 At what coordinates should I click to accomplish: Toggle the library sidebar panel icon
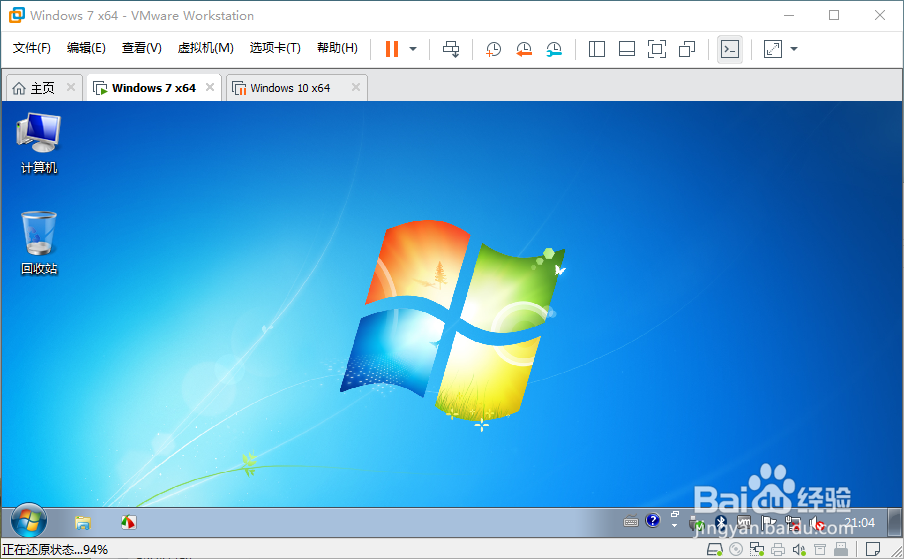pos(597,49)
